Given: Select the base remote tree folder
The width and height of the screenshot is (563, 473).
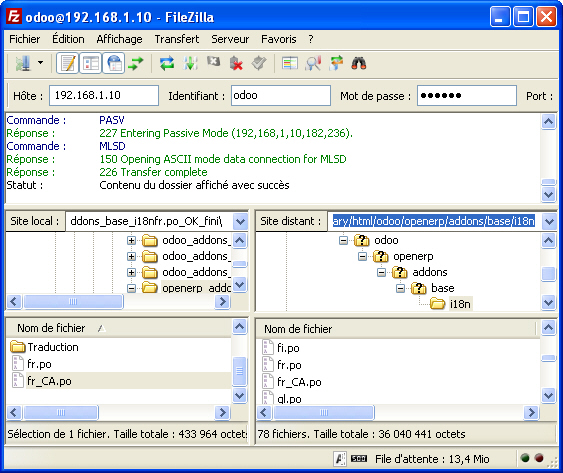Looking at the screenshot, I should pos(442,288).
